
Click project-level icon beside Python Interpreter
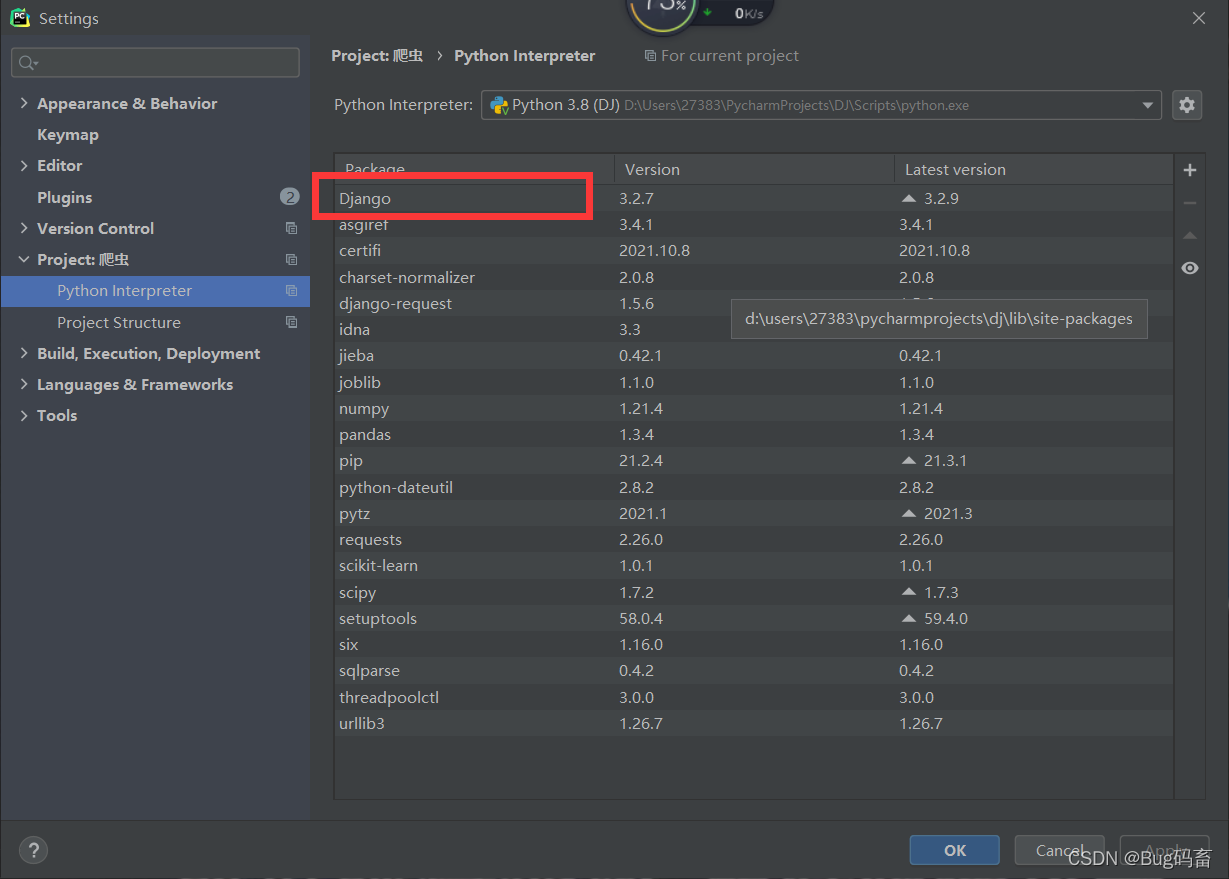point(291,291)
